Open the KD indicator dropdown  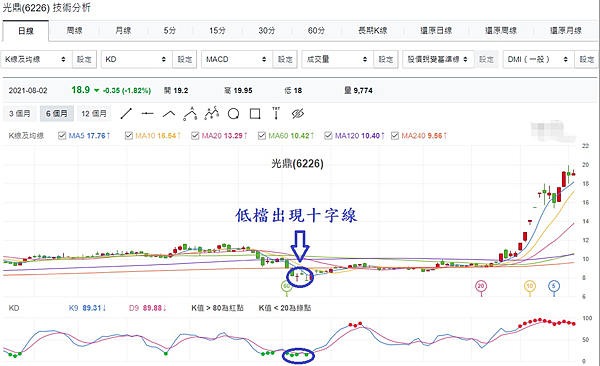tap(137, 59)
